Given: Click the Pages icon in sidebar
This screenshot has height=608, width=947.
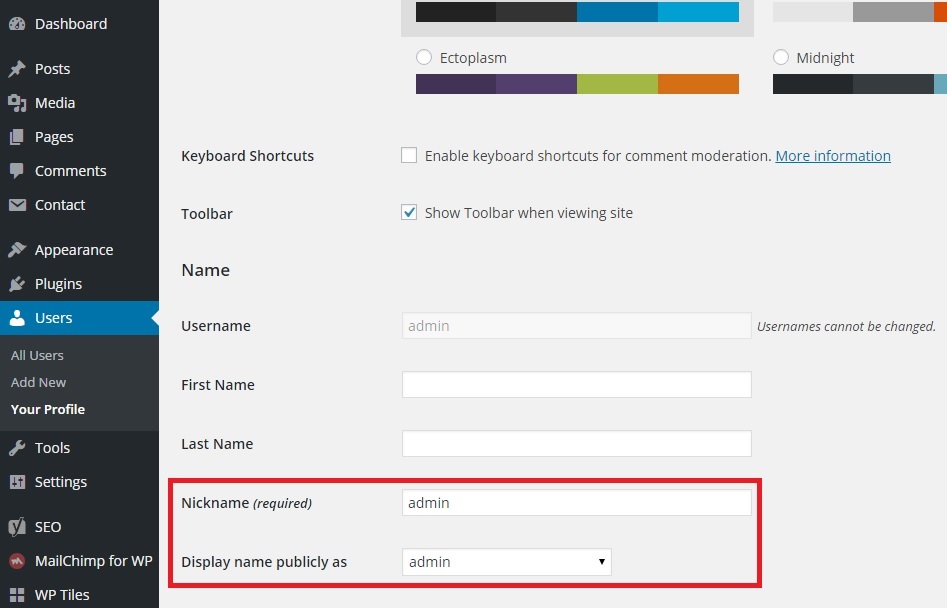Looking at the screenshot, I should (16, 137).
